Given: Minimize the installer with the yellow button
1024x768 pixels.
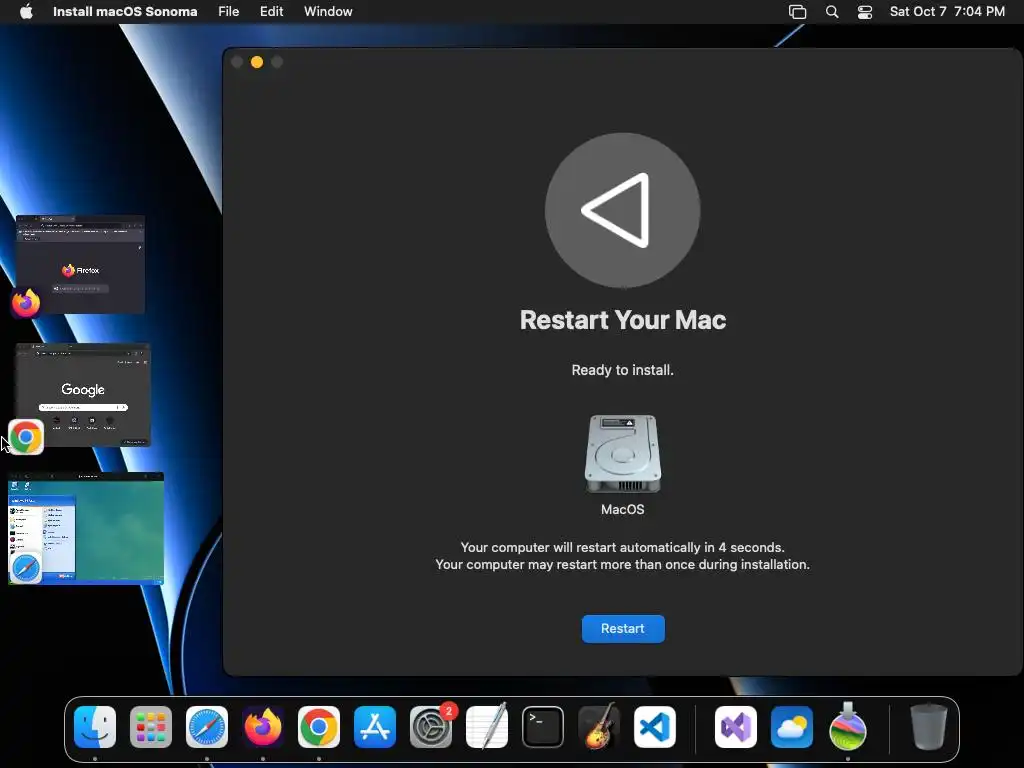Looking at the screenshot, I should [257, 62].
